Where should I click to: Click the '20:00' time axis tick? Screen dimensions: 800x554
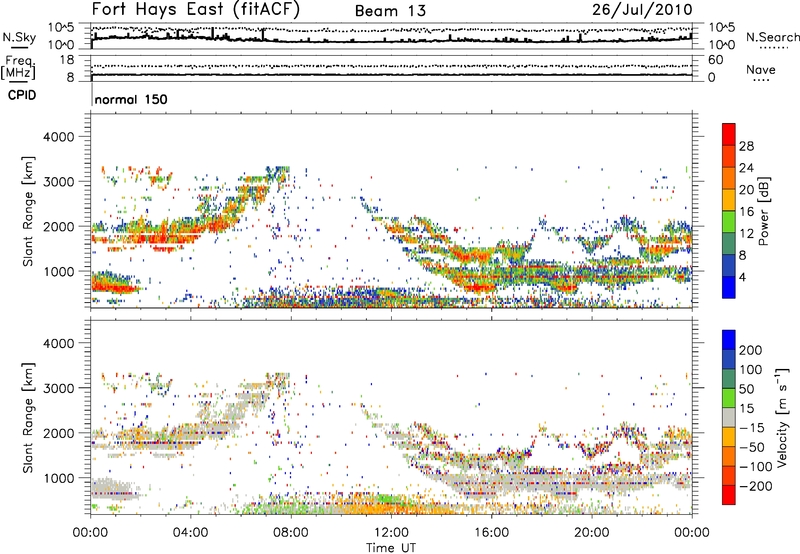point(591,533)
